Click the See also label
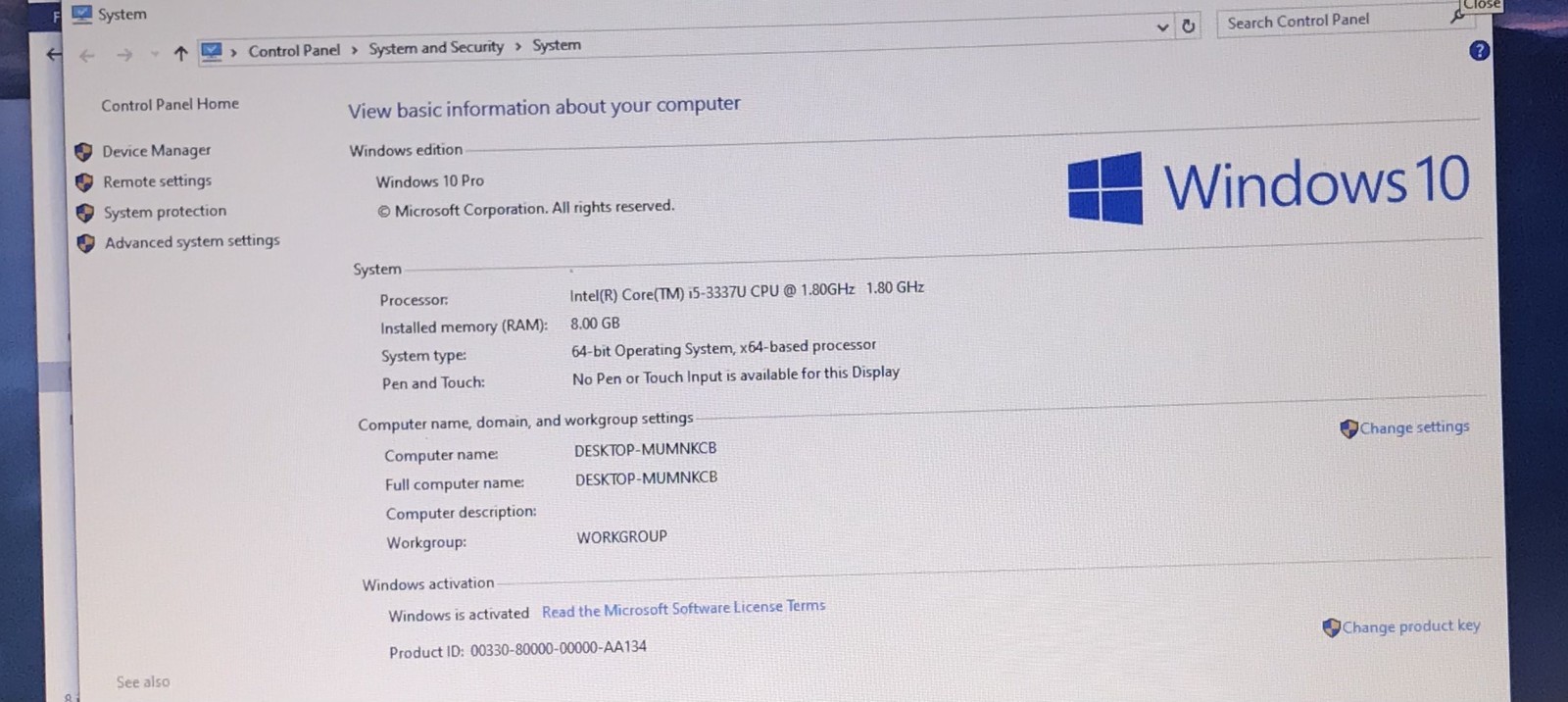The width and height of the screenshot is (1568, 702). (143, 681)
